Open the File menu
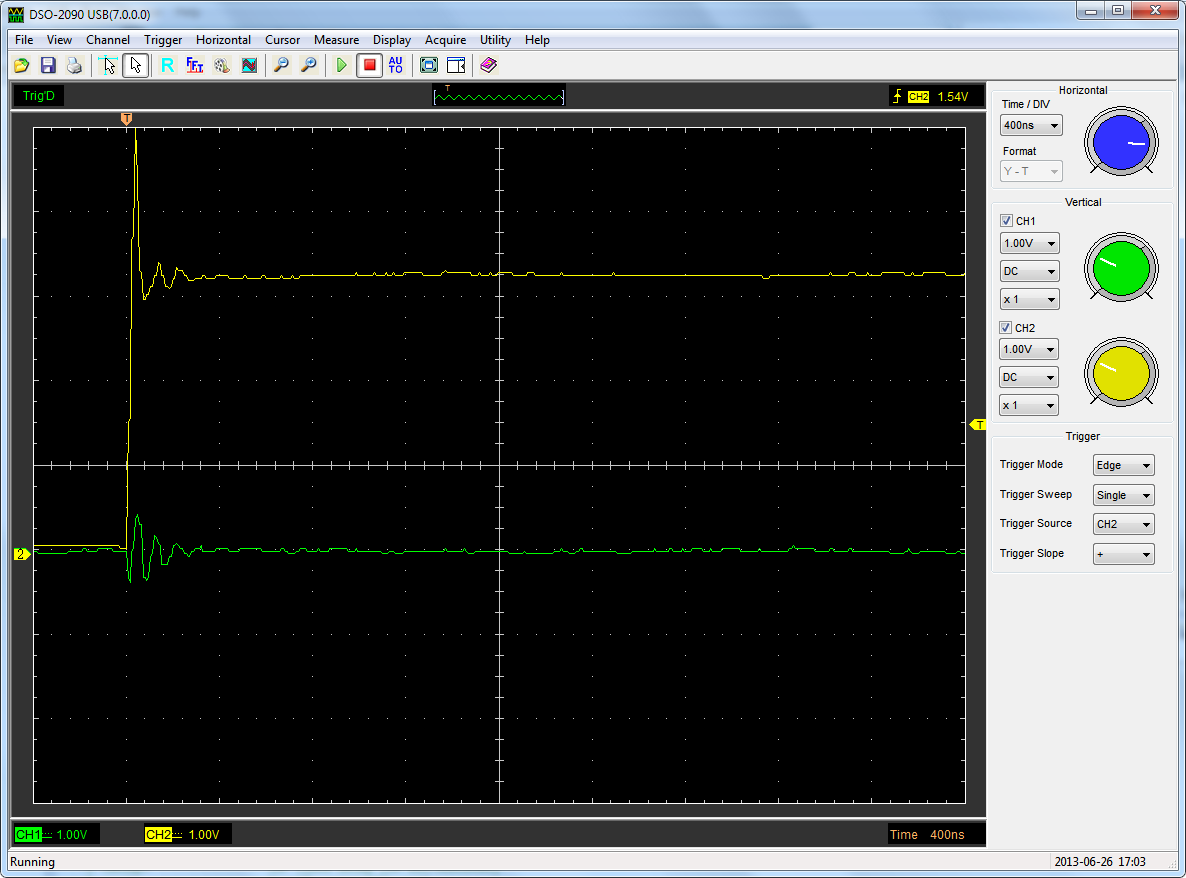The width and height of the screenshot is (1186, 878). point(24,40)
